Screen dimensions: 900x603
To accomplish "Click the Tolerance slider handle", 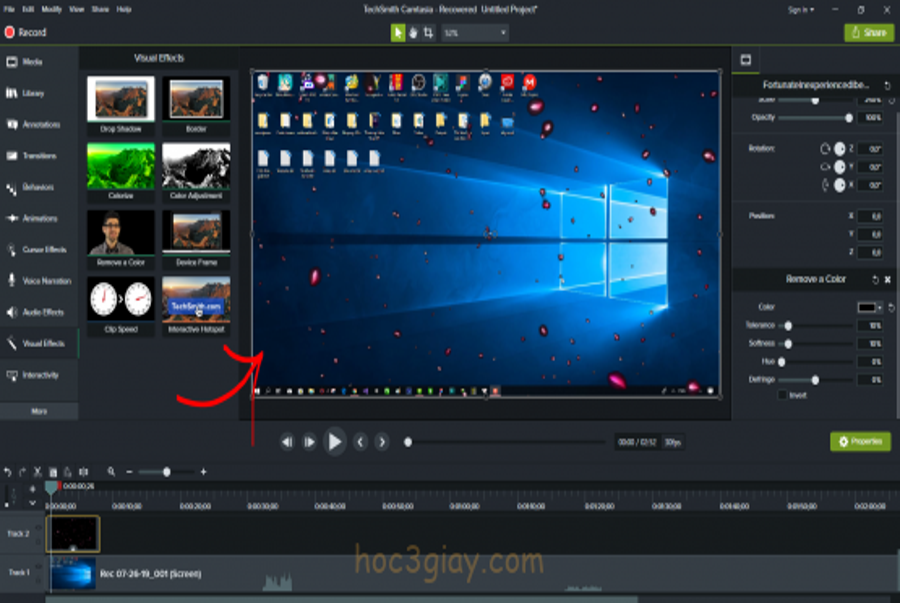I will click(x=788, y=326).
